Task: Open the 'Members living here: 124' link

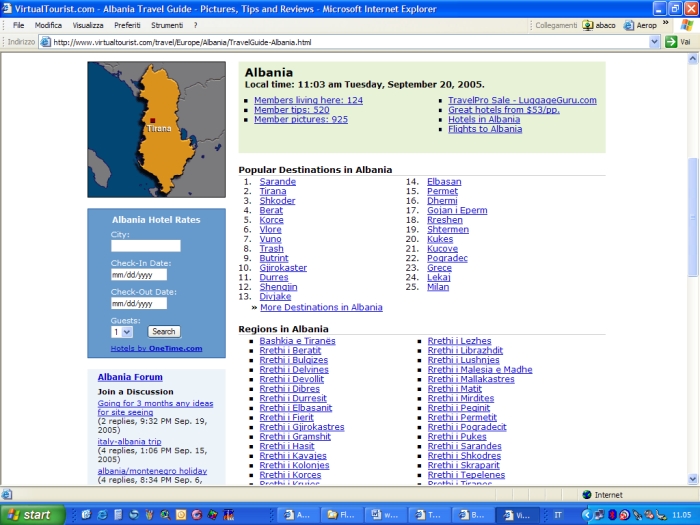Action: (308, 100)
